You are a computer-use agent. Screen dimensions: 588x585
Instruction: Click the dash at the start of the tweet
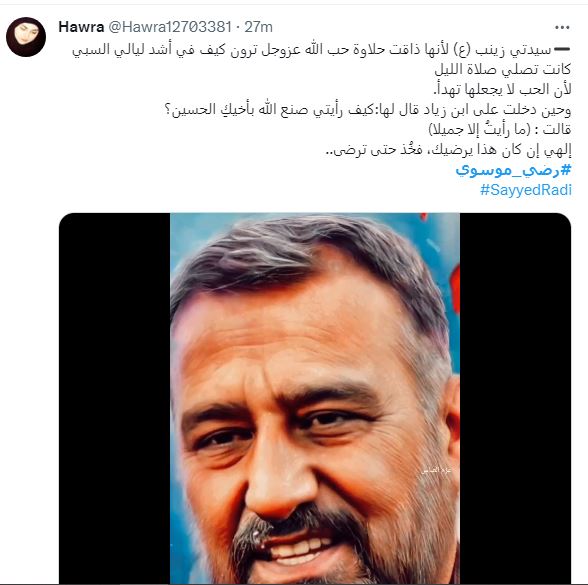click(562, 50)
